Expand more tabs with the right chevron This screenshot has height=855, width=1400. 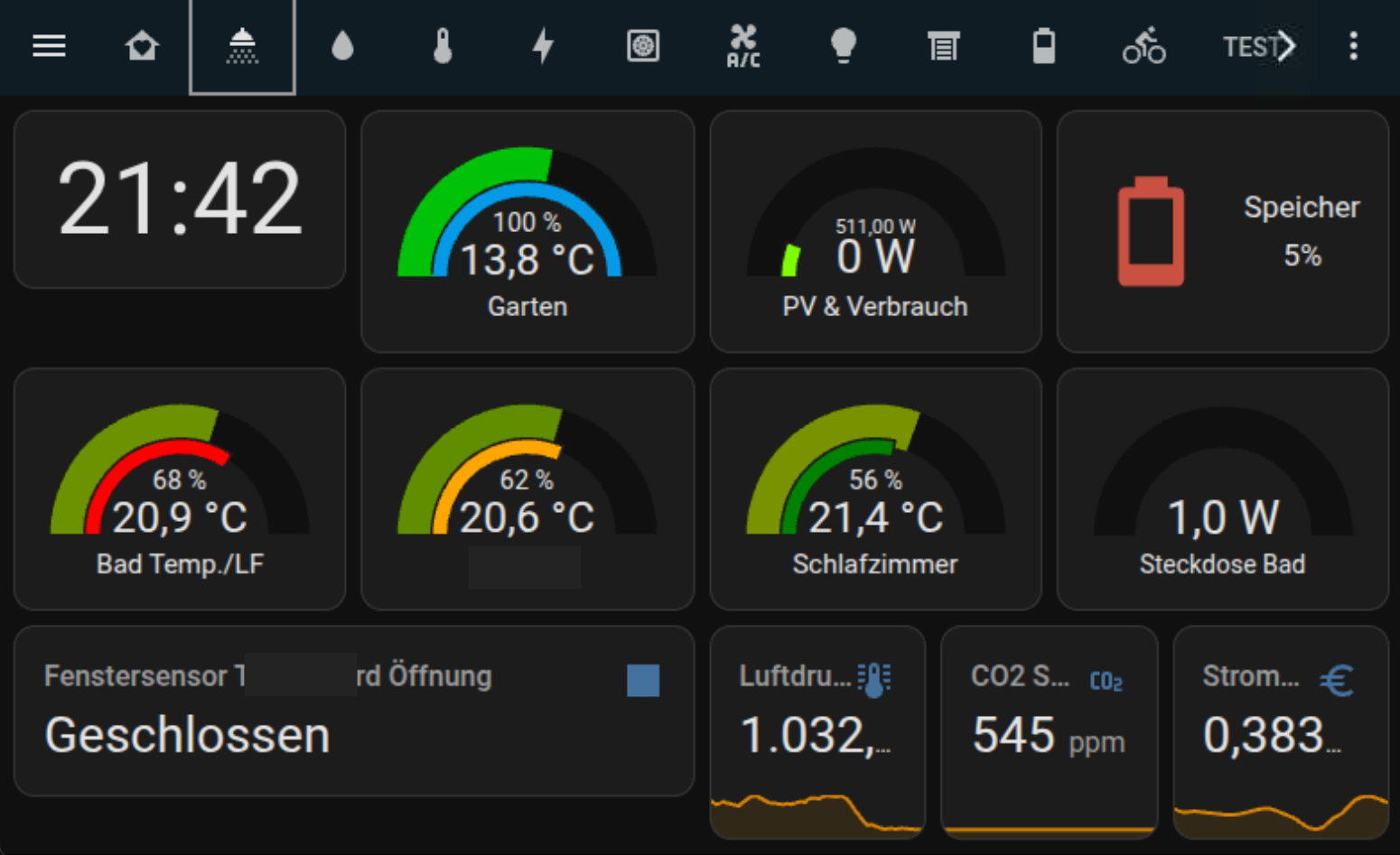pyautogui.click(x=1286, y=46)
